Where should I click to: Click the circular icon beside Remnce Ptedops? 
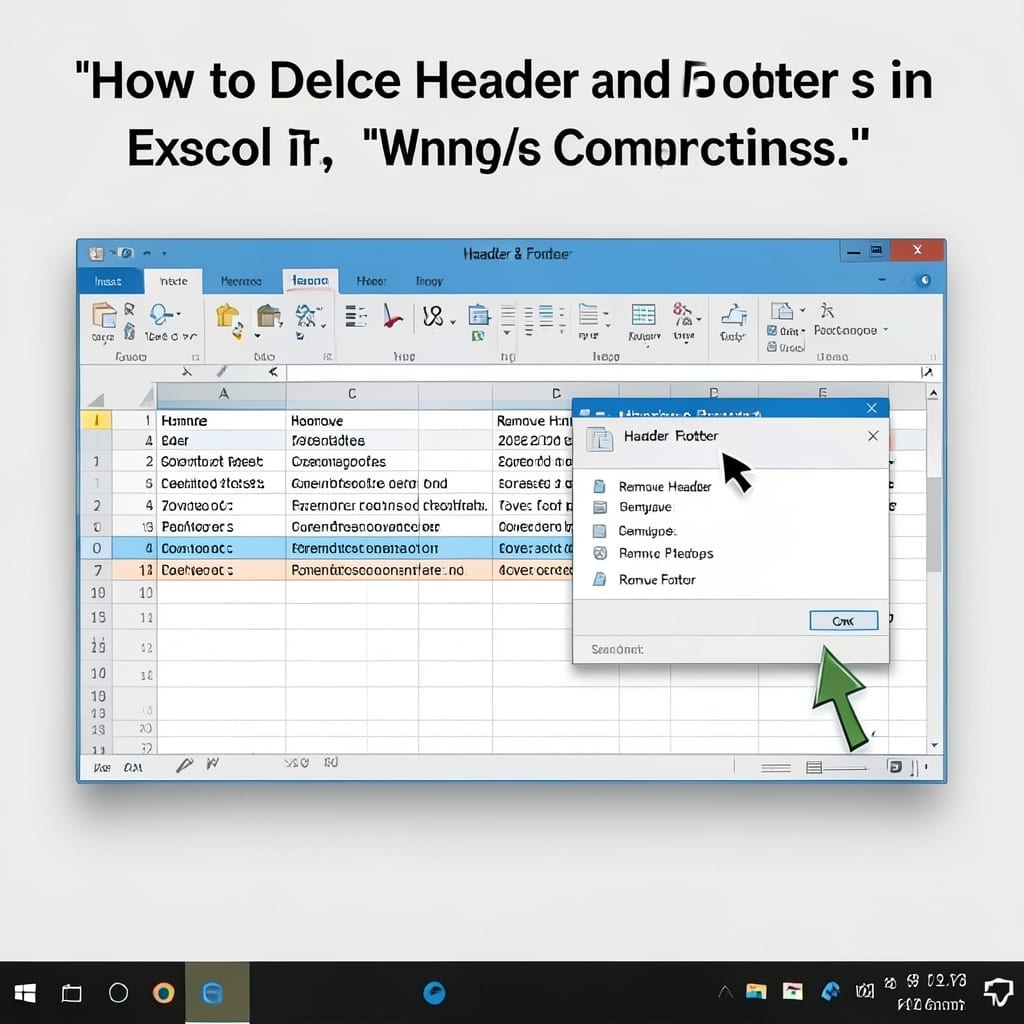point(600,553)
